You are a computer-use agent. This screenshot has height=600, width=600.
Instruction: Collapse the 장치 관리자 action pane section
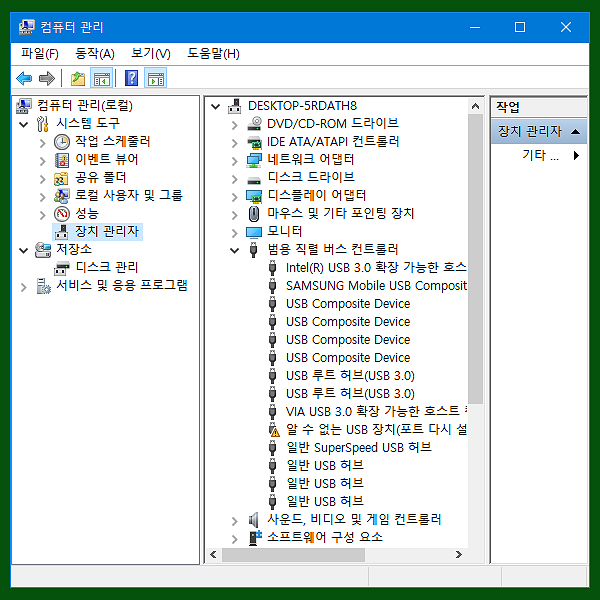click(x=575, y=132)
